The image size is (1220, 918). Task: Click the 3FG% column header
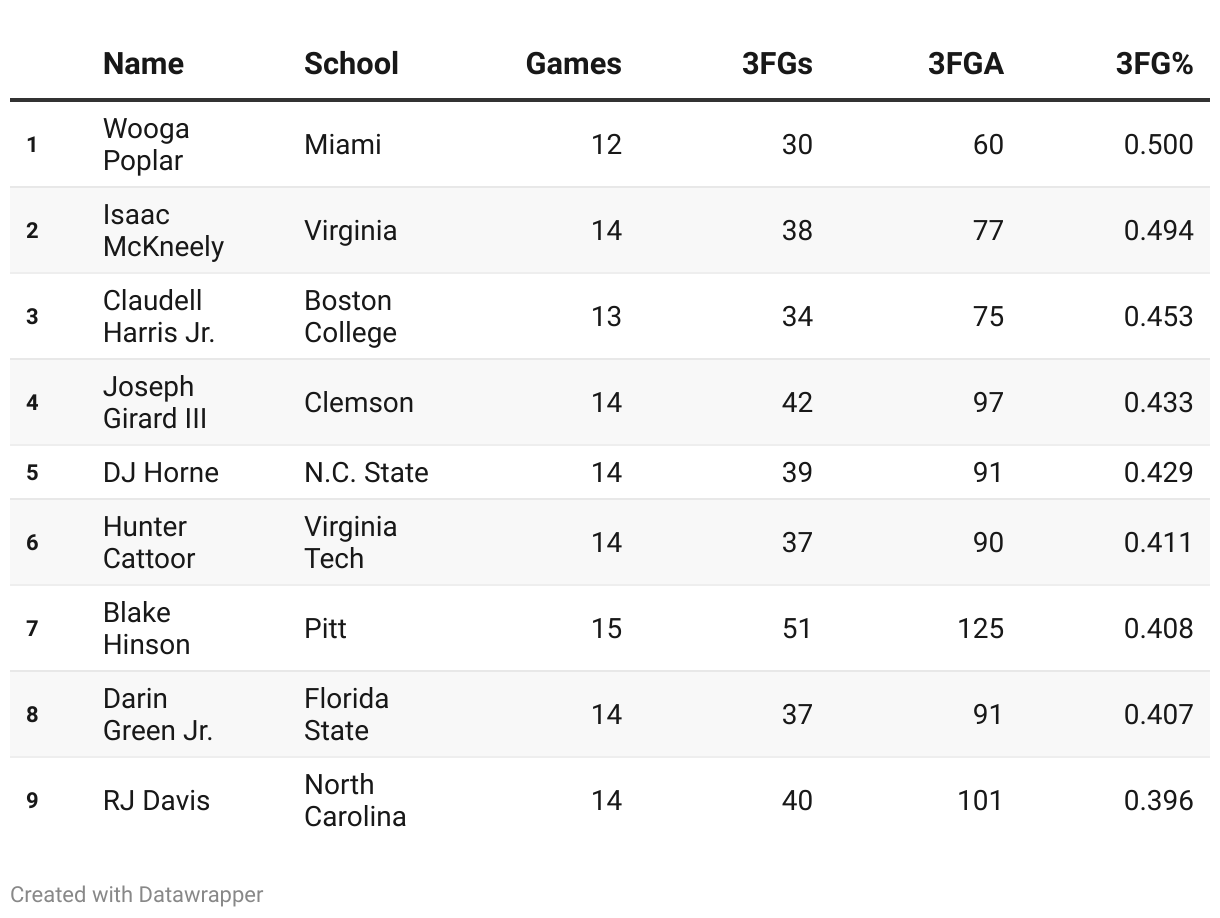(1154, 64)
